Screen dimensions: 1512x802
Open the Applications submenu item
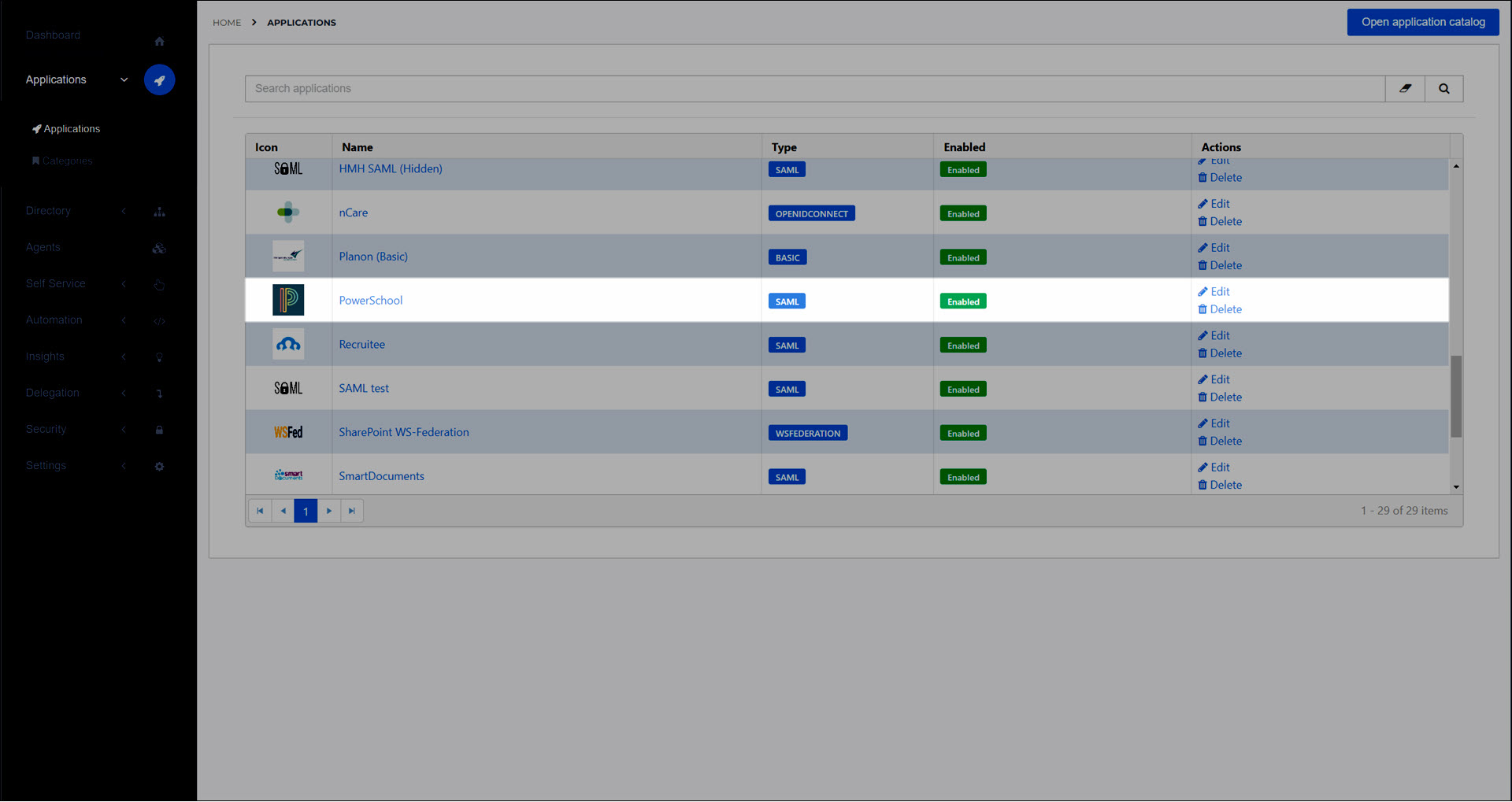[66, 128]
